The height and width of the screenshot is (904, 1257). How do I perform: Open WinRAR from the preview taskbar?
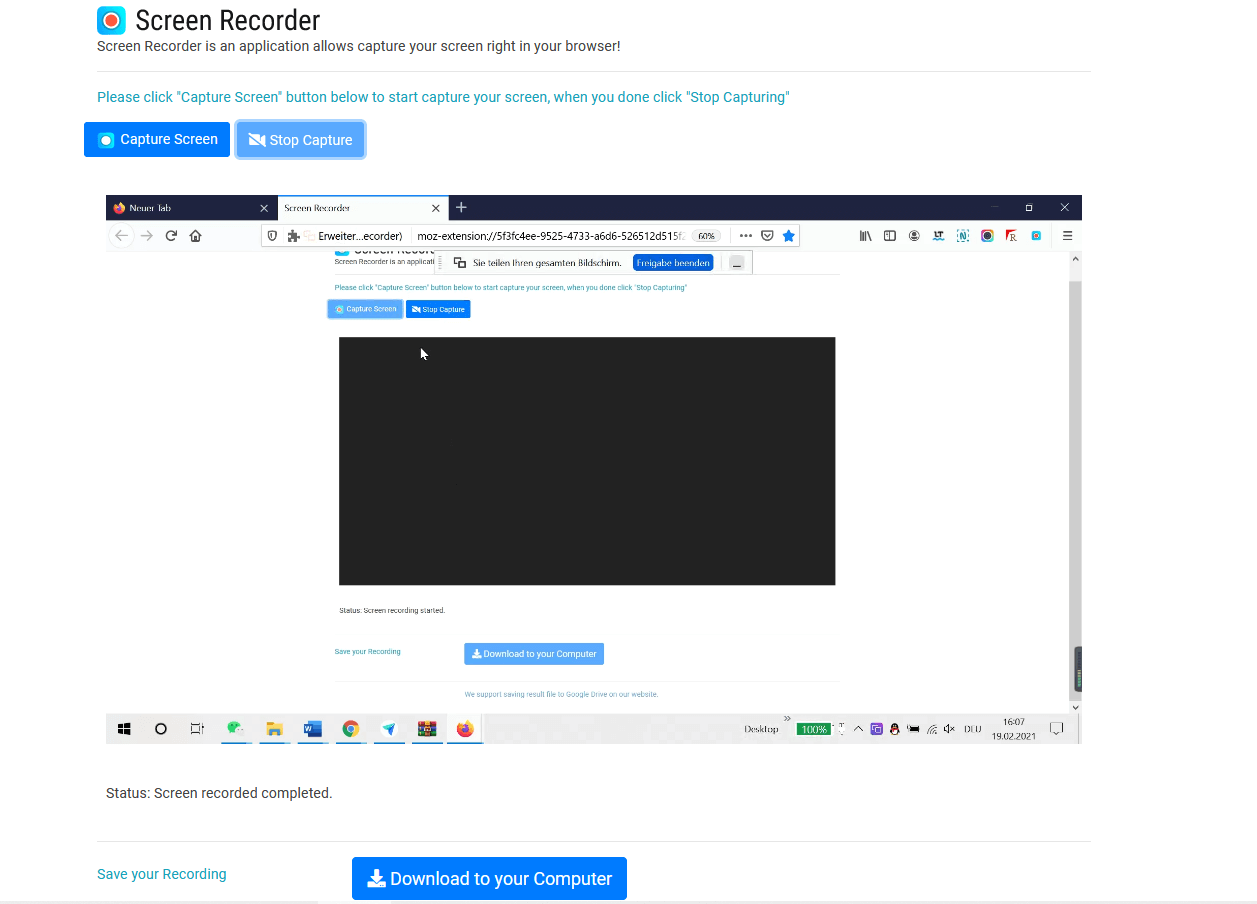[x=427, y=729]
